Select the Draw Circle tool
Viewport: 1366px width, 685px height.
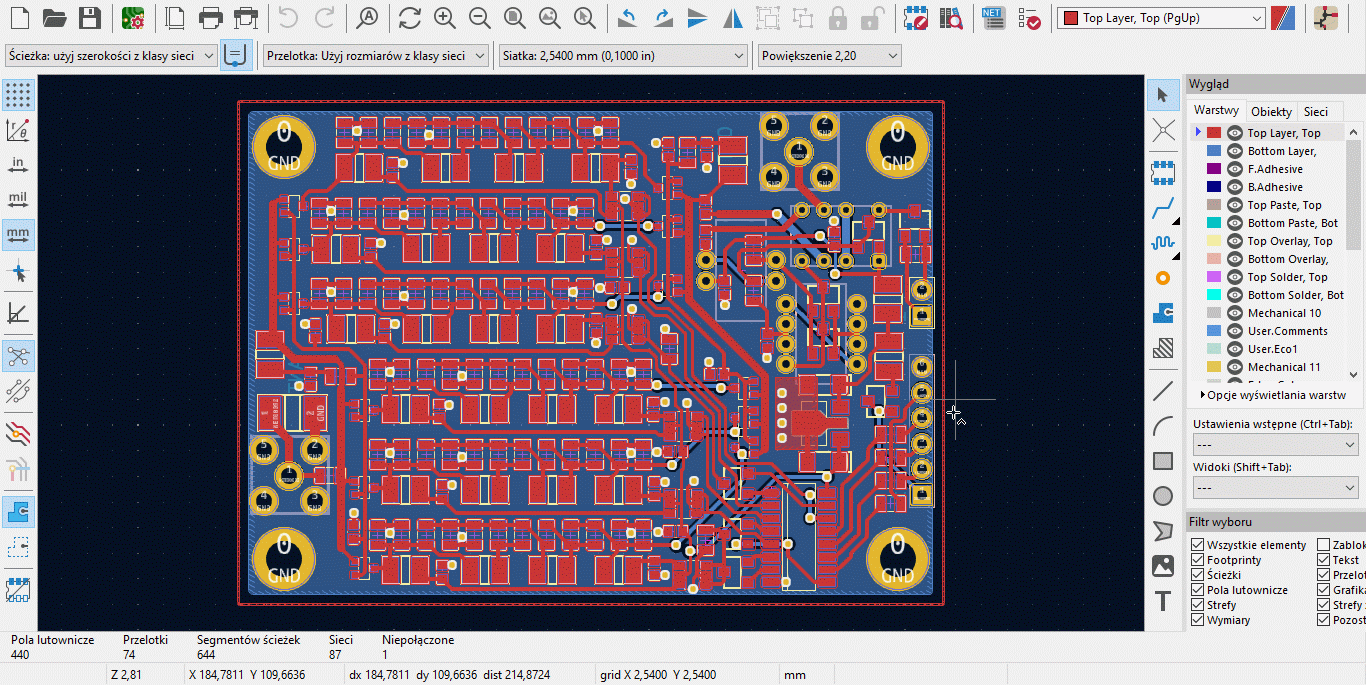1162,496
